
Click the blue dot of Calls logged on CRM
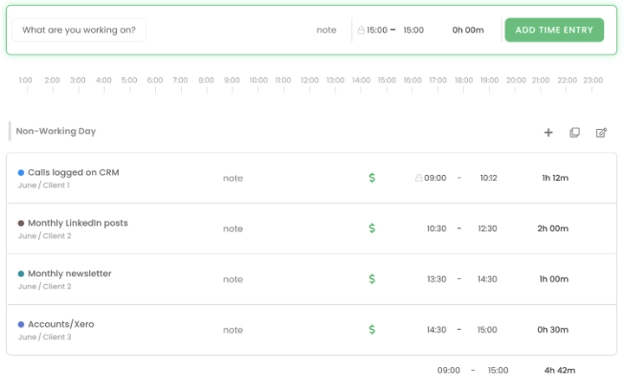[21, 173]
